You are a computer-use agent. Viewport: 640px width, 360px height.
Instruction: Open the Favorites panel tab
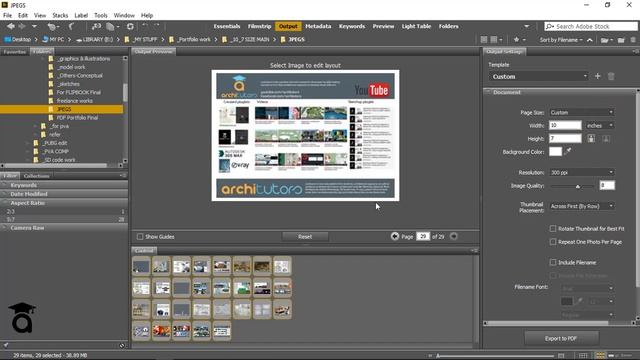pyautogui.click(x=15, y=52)
